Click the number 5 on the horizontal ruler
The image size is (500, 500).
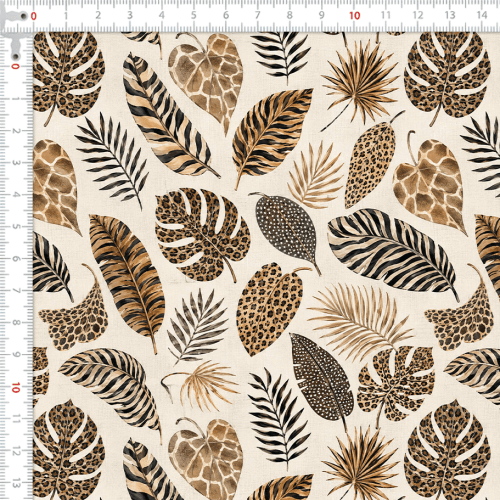tap(194, 15)
